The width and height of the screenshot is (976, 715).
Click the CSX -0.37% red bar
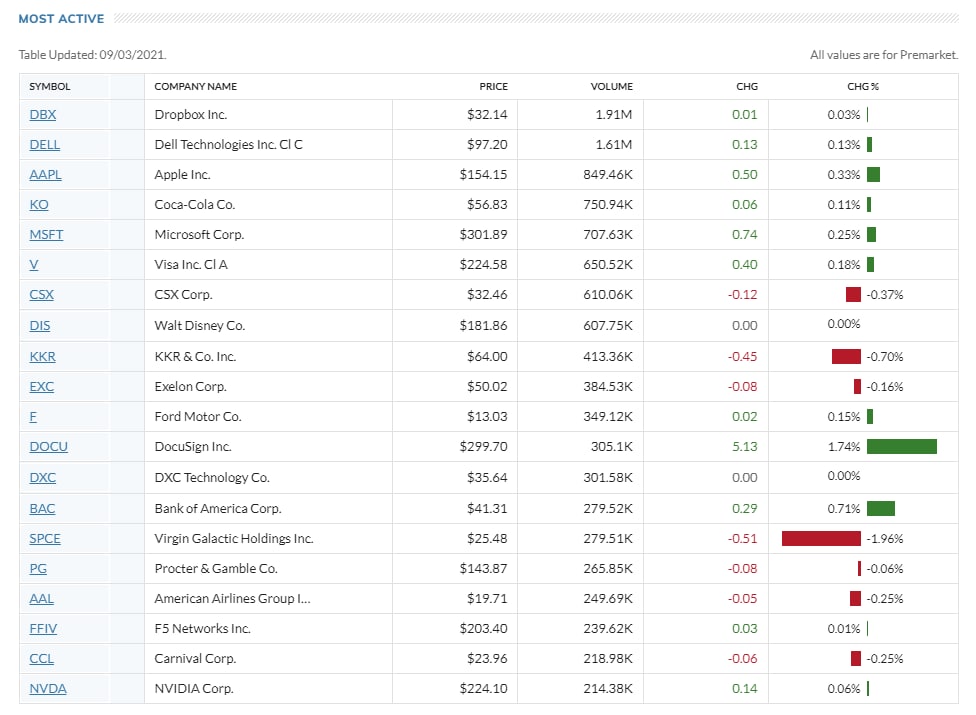pos(853,294)
